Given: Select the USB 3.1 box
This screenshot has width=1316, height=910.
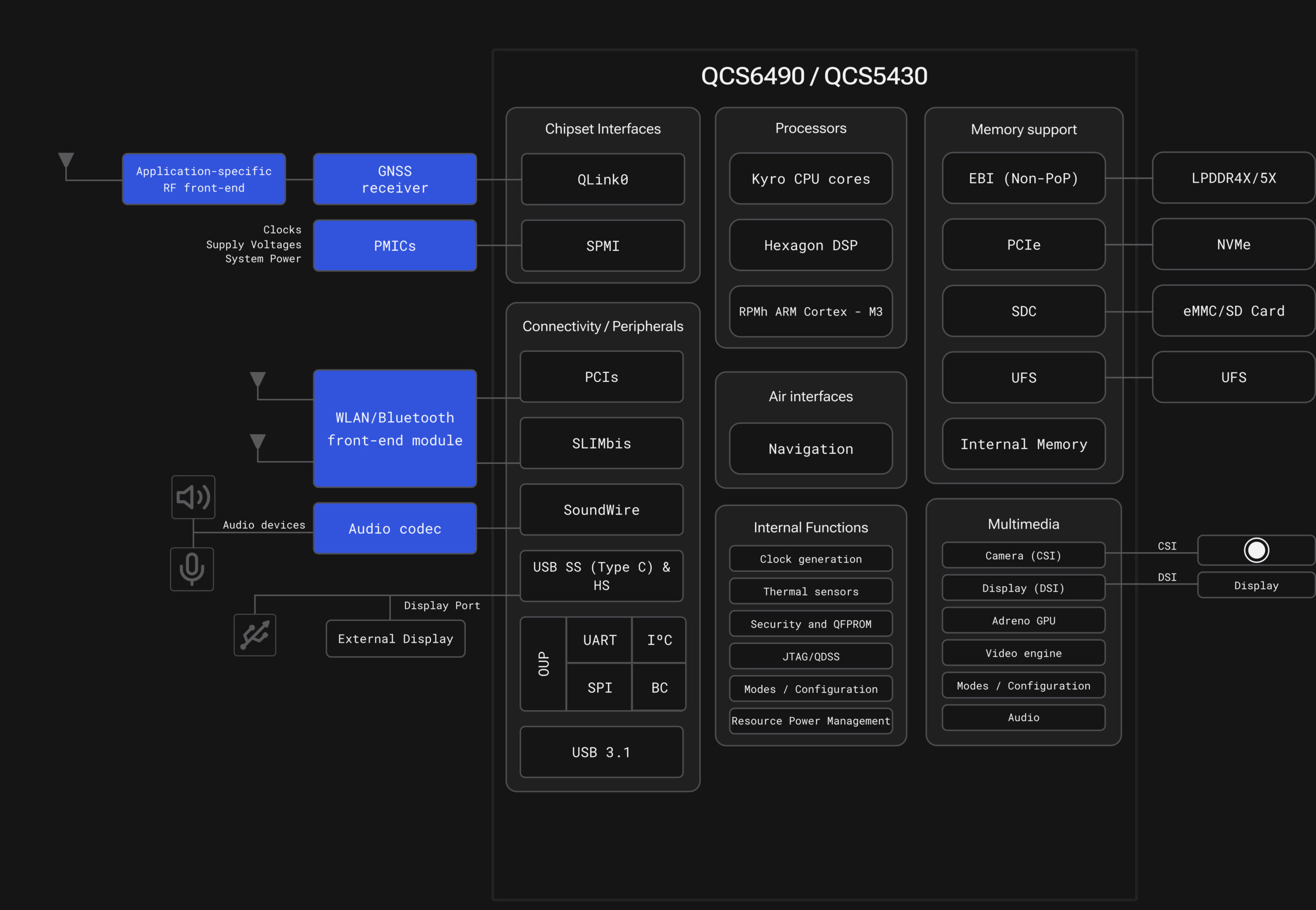Looking at the screenshot, I should tap(602, 752).
